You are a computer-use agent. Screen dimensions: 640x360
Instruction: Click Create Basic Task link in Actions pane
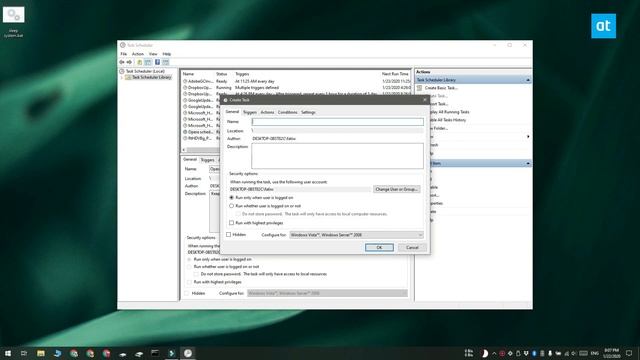(441, 88)
